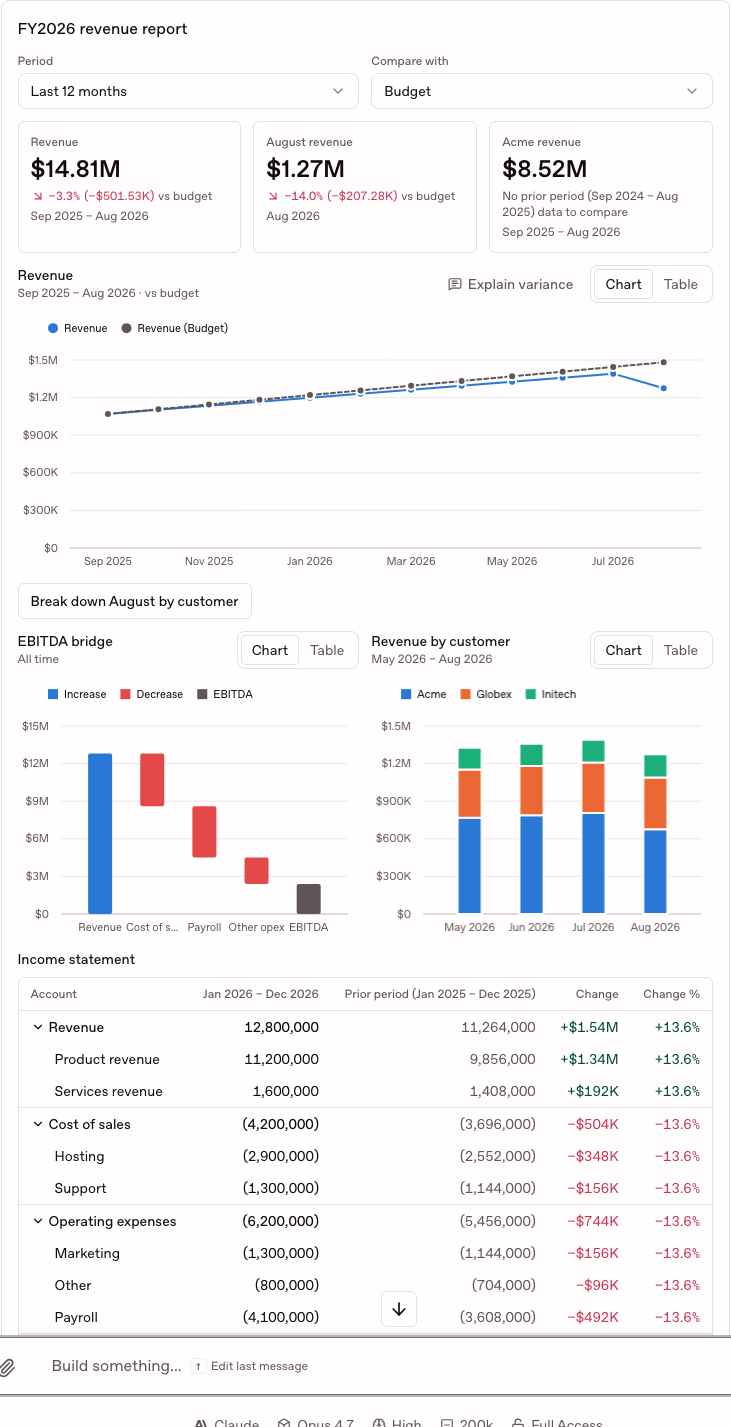Click the red Decrease legend swatch
Image resolution: width=731 pixels, height=1427 pixels.
coord(126,694)
